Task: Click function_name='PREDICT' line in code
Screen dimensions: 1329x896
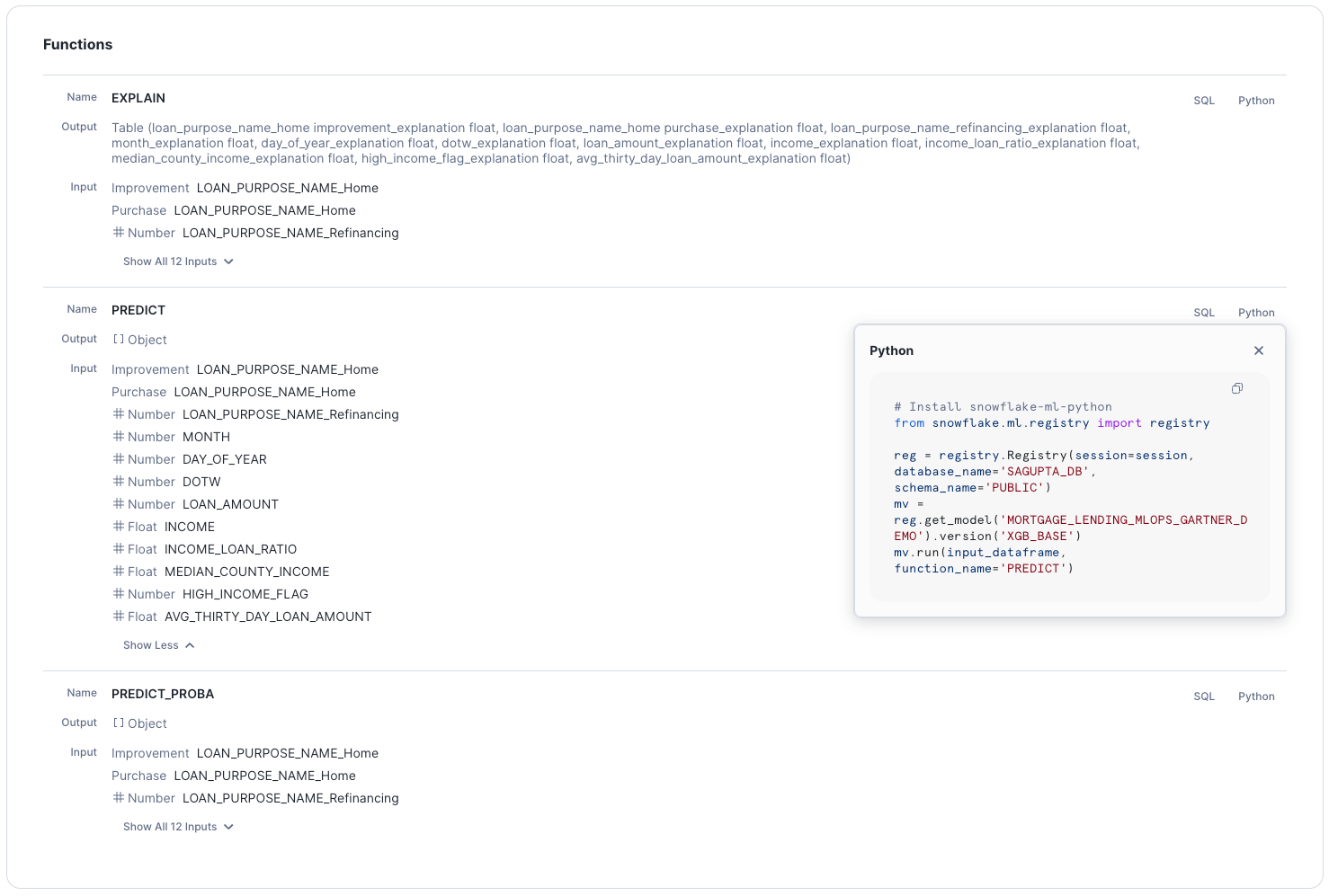Action: [x=984, y=569]
